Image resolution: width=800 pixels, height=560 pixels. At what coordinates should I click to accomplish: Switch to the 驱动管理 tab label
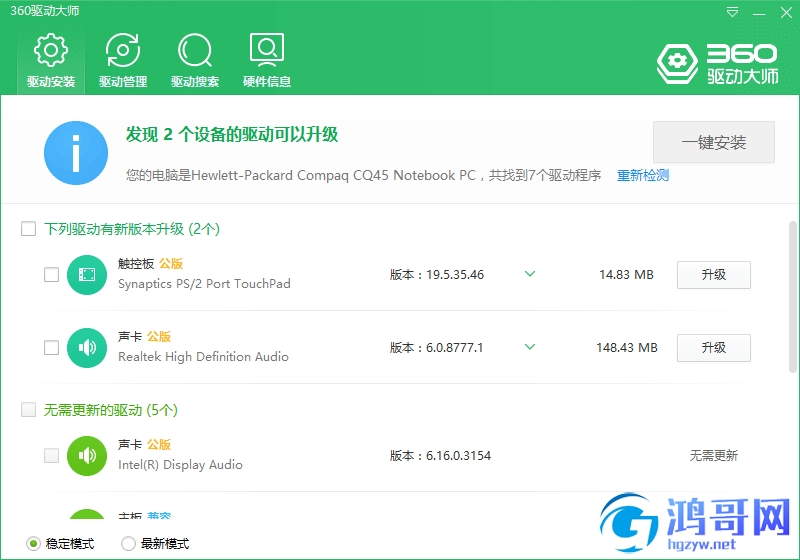pyautogui.click(x=123, y=82)
